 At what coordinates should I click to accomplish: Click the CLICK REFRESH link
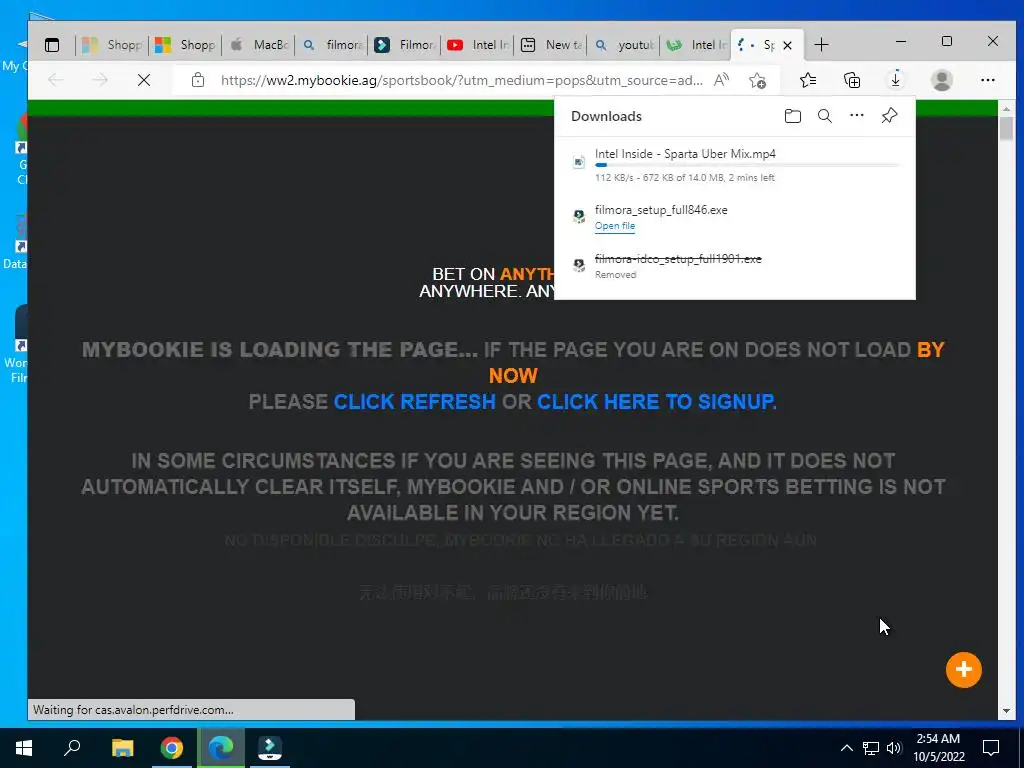coord(415,402)
